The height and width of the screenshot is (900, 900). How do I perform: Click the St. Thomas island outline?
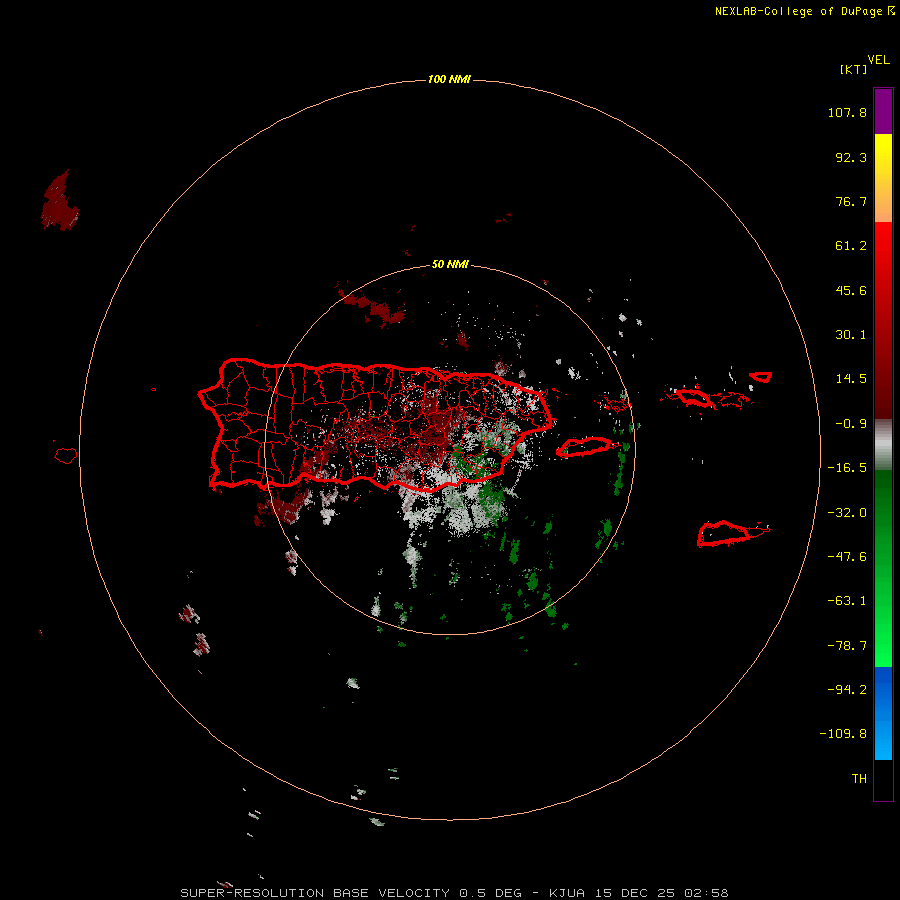click(694, 397)
